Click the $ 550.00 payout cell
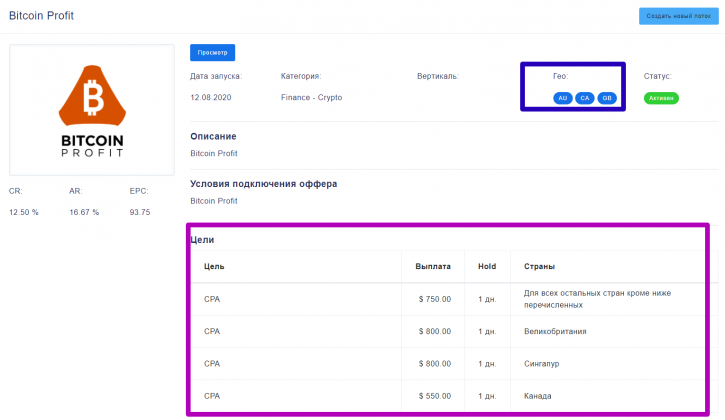 coord(435,396)
